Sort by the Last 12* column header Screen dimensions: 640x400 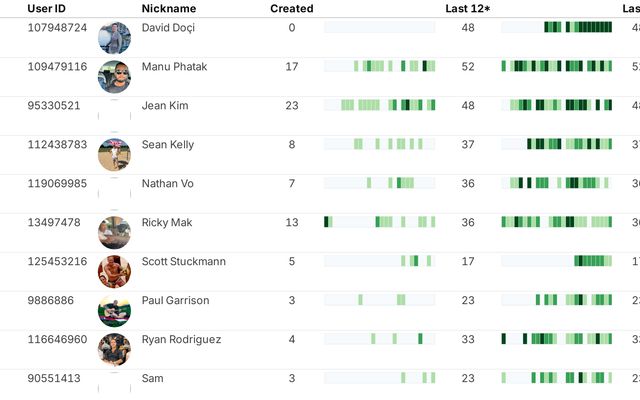pos(468,9)
